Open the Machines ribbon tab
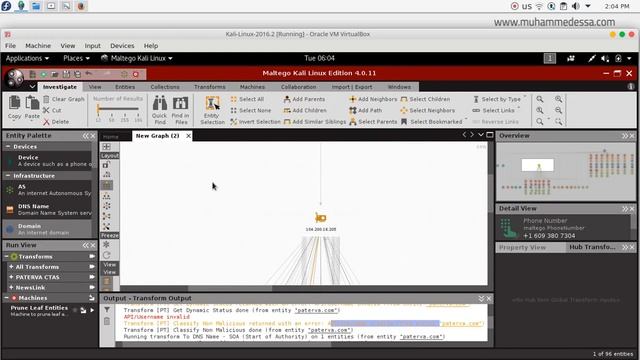The image size is (640, 360). tap(252, 87)
